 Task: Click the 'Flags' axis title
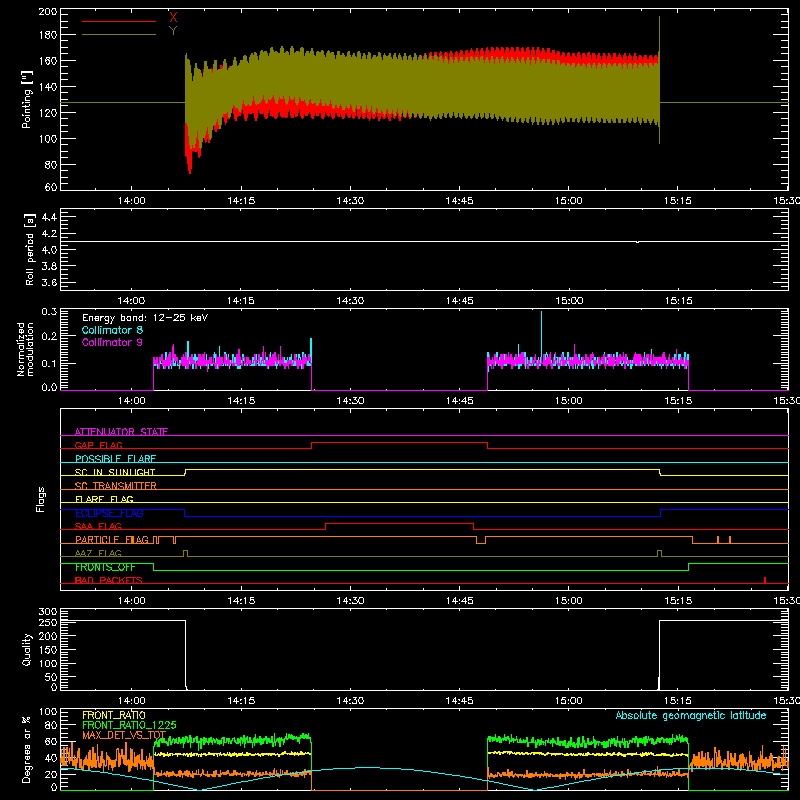point(40,499)
